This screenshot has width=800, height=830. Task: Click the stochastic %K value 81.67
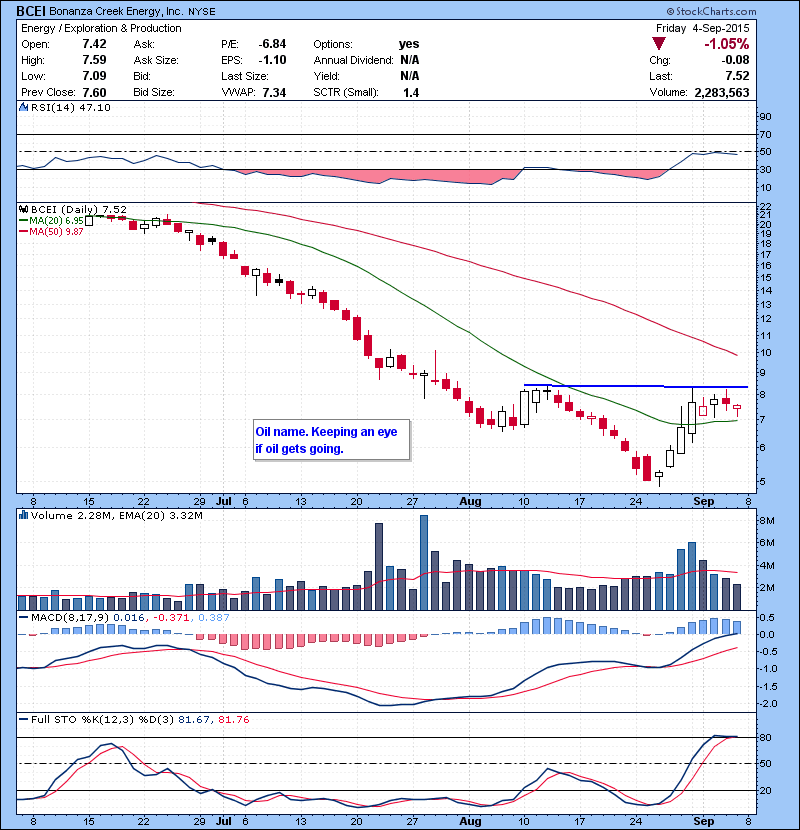[194, 719]
